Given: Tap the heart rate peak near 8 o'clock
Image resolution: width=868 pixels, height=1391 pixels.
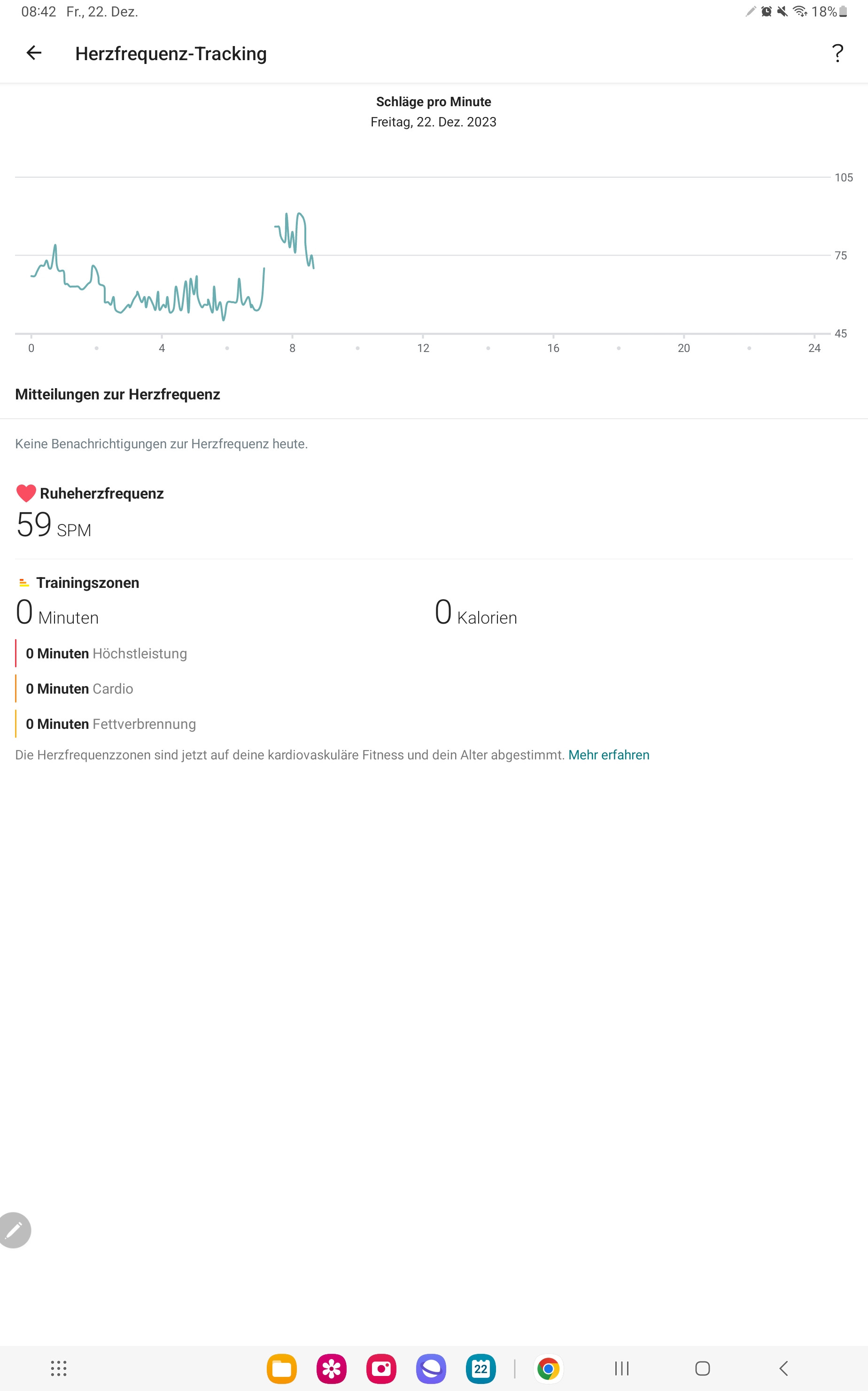Looking at the screenshot, I should pos(300,215).
